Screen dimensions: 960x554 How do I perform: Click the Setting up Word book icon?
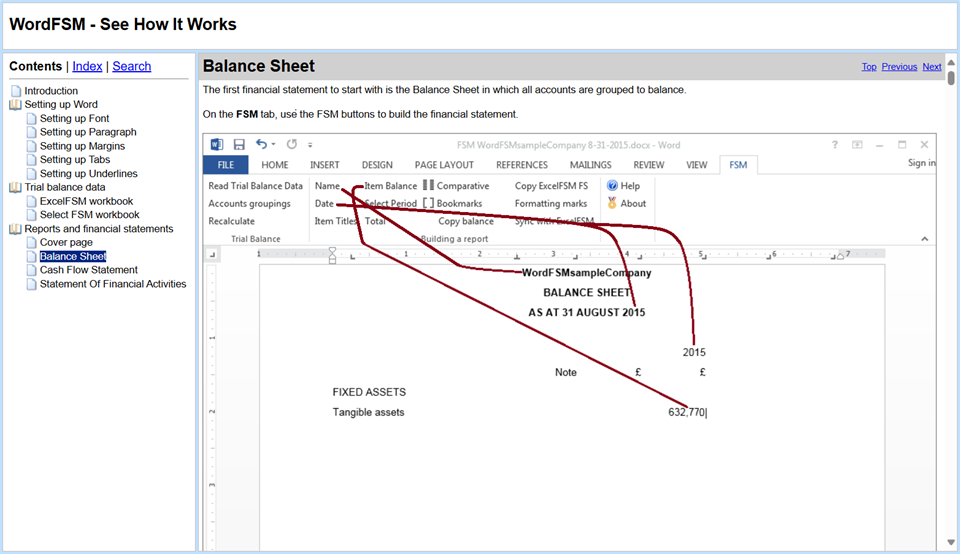pyautogui.click(x=15, y=105)
